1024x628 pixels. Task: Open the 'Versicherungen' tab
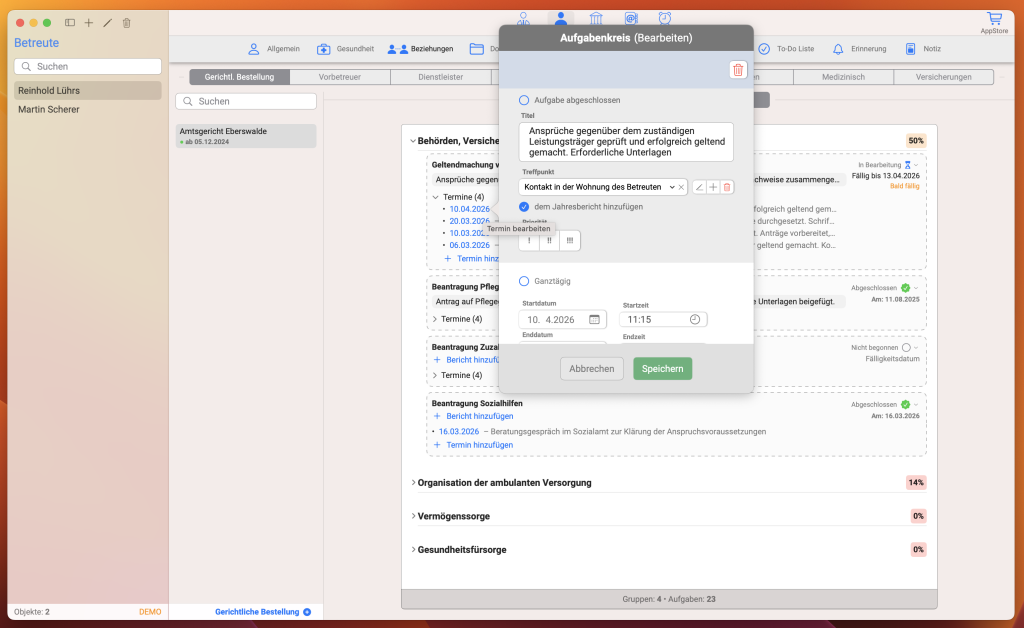(930, 77)
